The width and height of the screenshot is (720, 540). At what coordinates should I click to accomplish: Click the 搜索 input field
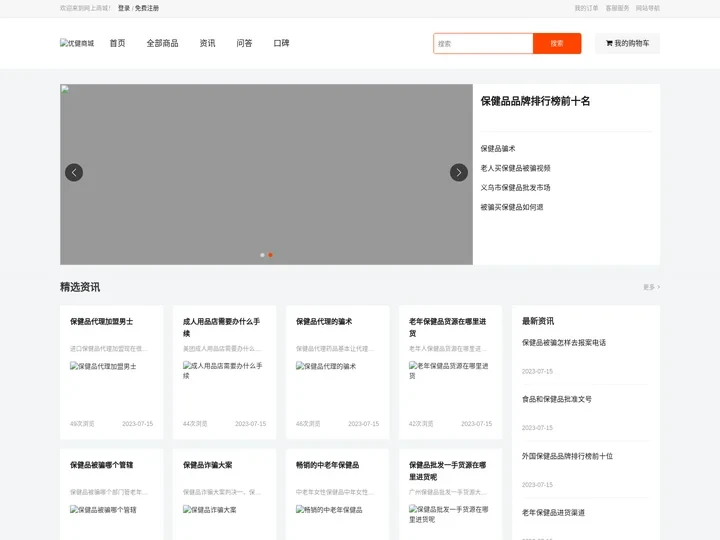click(483, 44)
